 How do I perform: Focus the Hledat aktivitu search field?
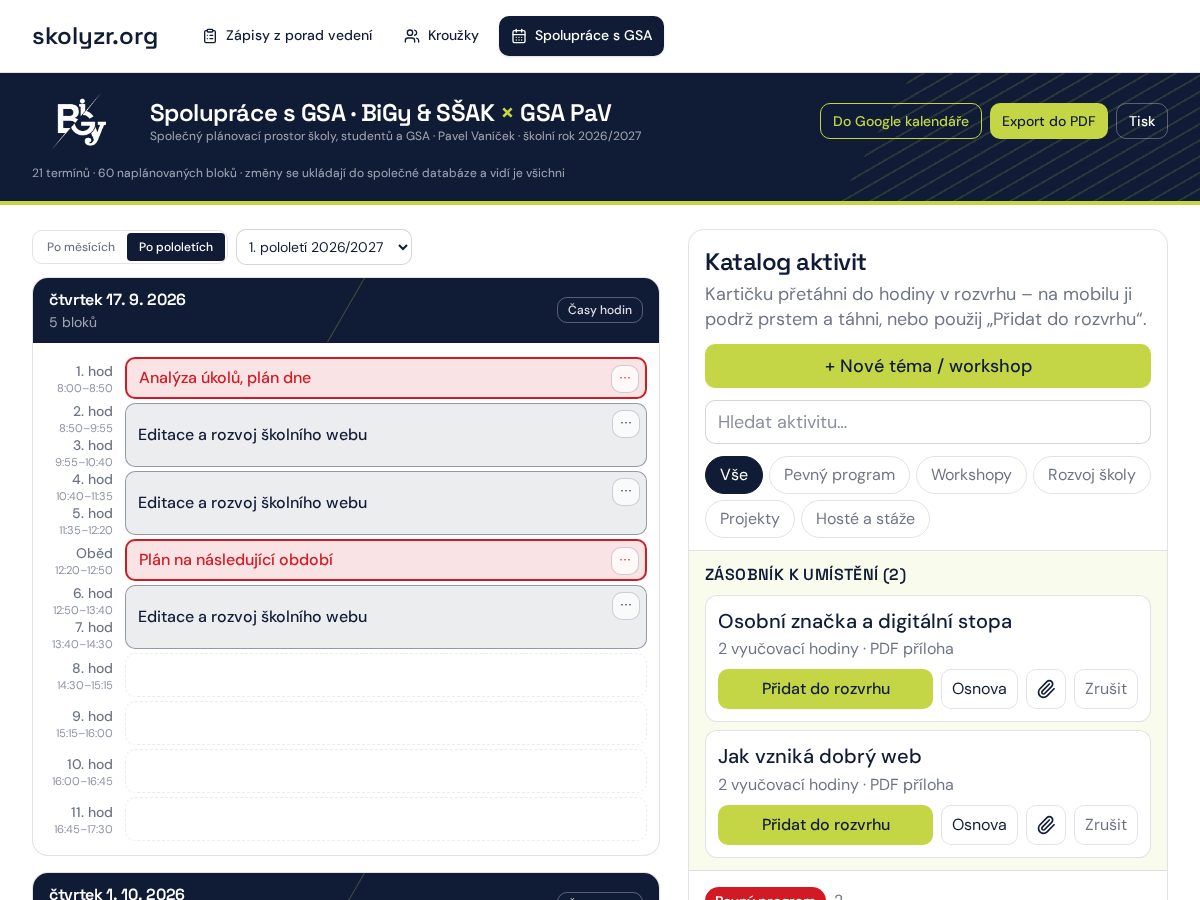click(928, 422)
